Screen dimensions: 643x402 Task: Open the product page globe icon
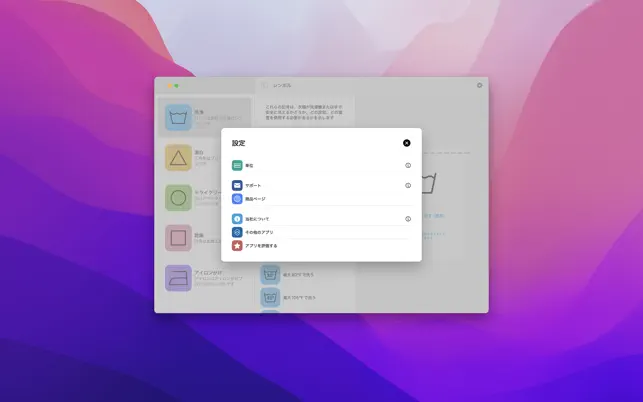(237, 199)
